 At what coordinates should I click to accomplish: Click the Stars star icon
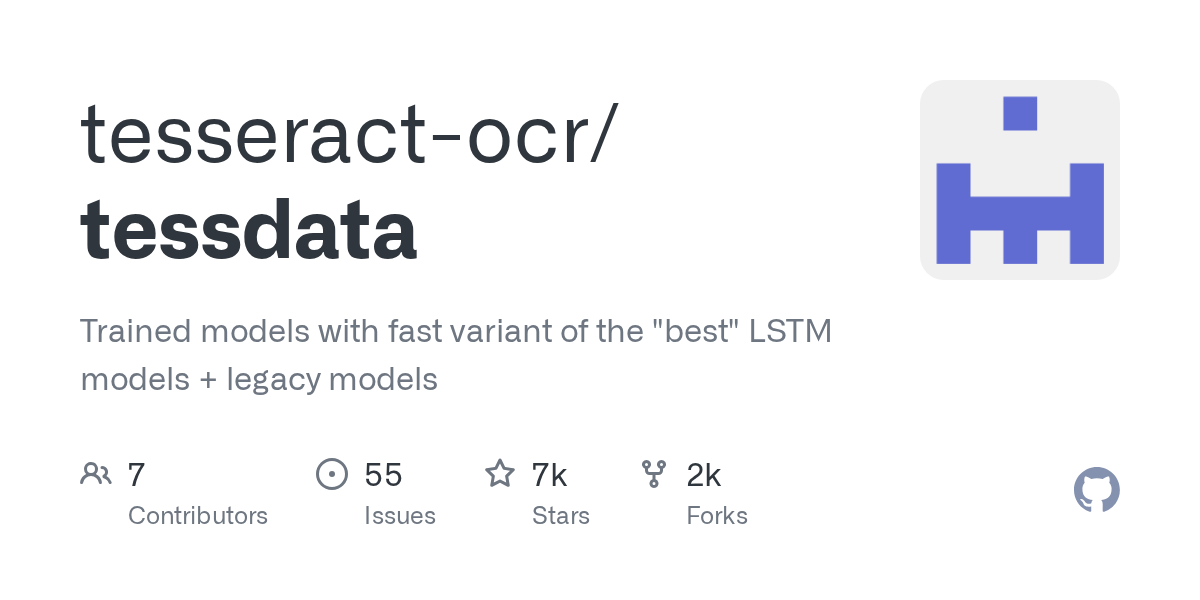click(x=499, y=473)
